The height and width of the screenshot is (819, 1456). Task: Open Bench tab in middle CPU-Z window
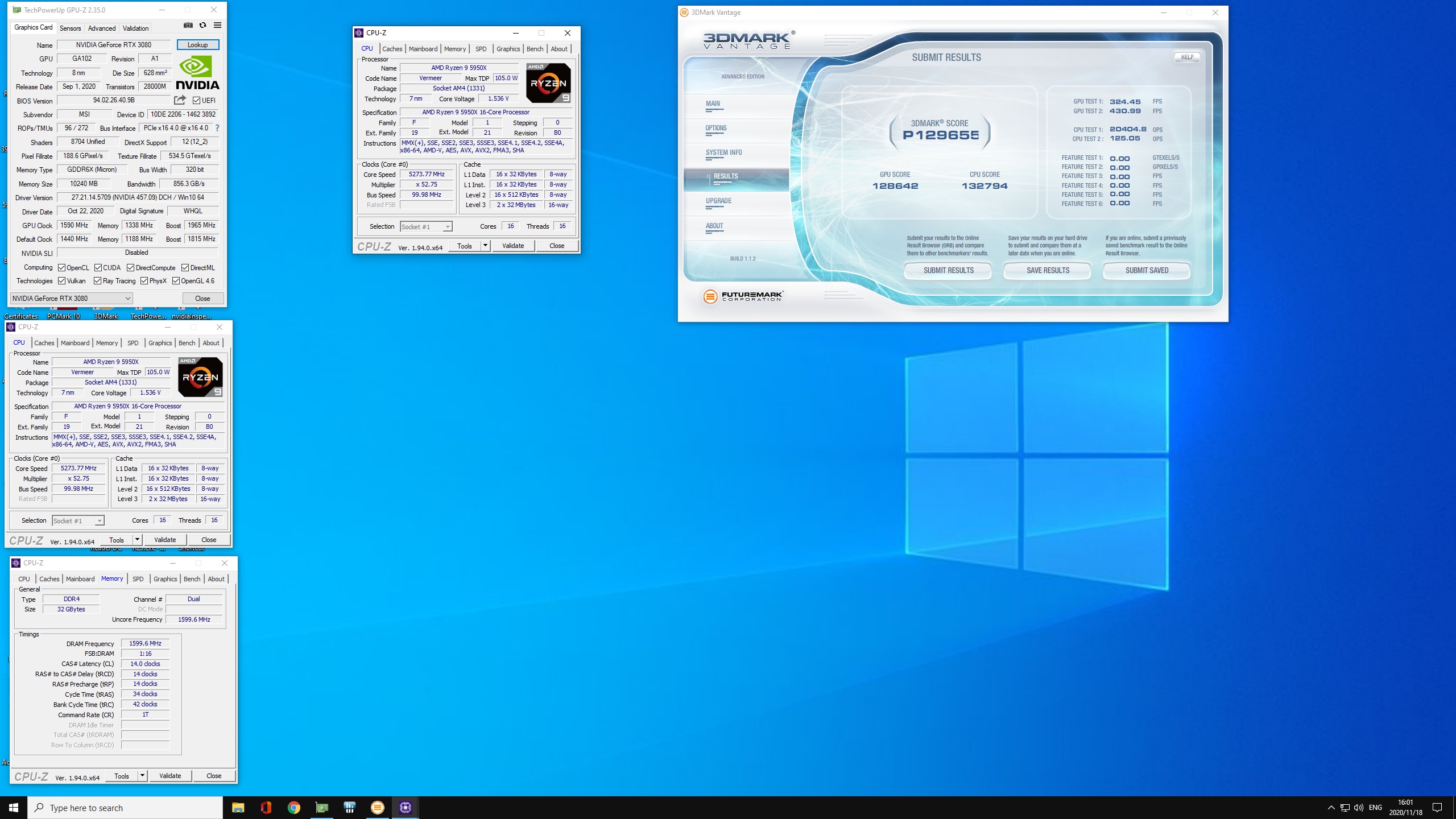187,343
